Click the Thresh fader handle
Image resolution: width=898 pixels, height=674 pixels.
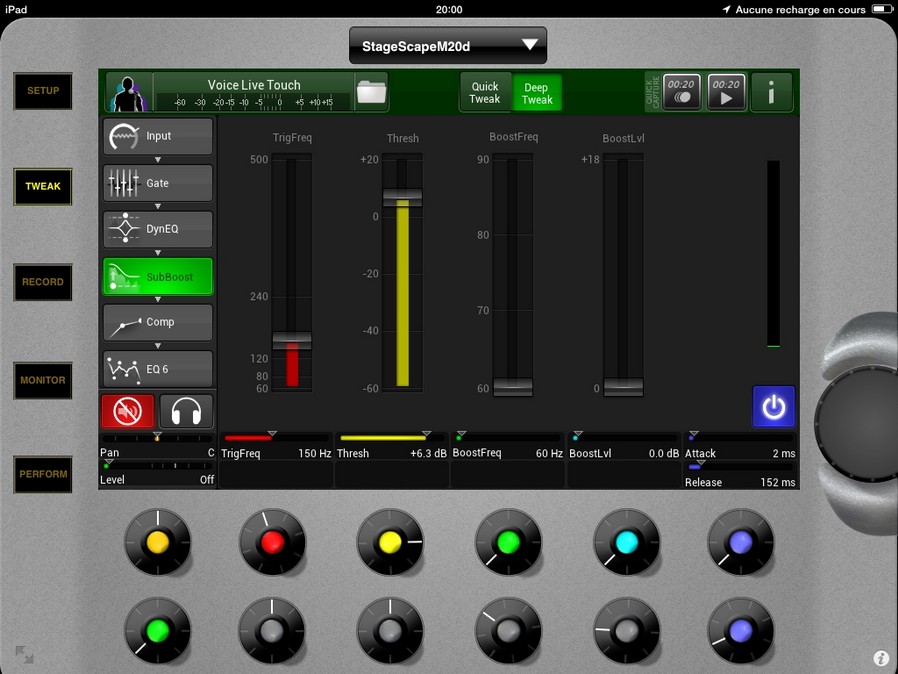402,197
